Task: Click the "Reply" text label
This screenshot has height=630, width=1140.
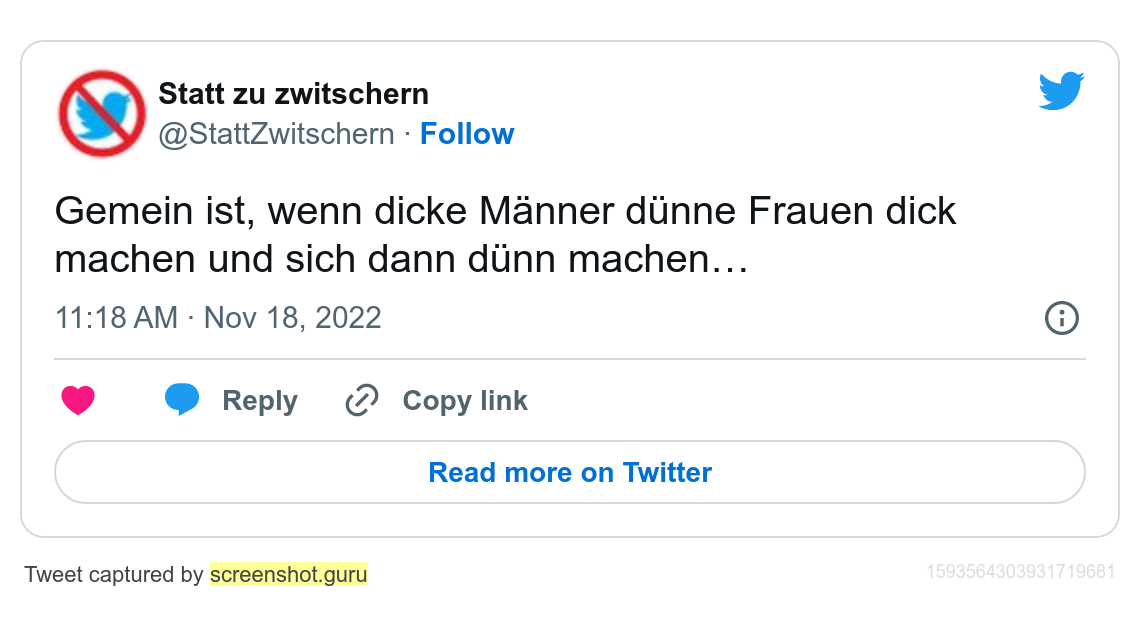Action: pos(260,401)
